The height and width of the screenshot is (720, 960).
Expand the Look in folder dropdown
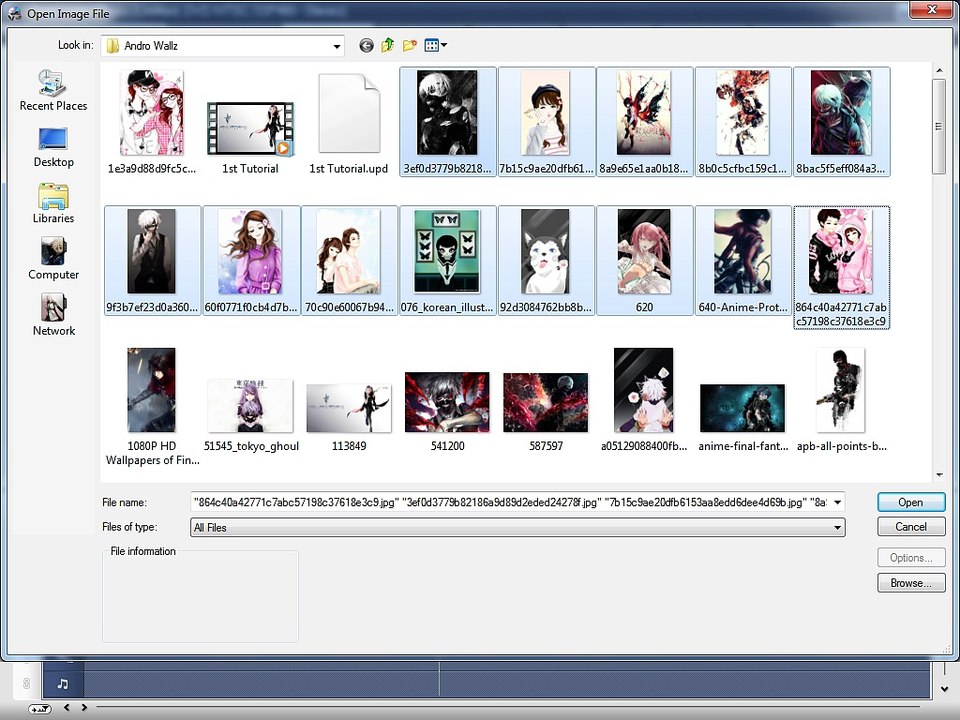point(336,47)
